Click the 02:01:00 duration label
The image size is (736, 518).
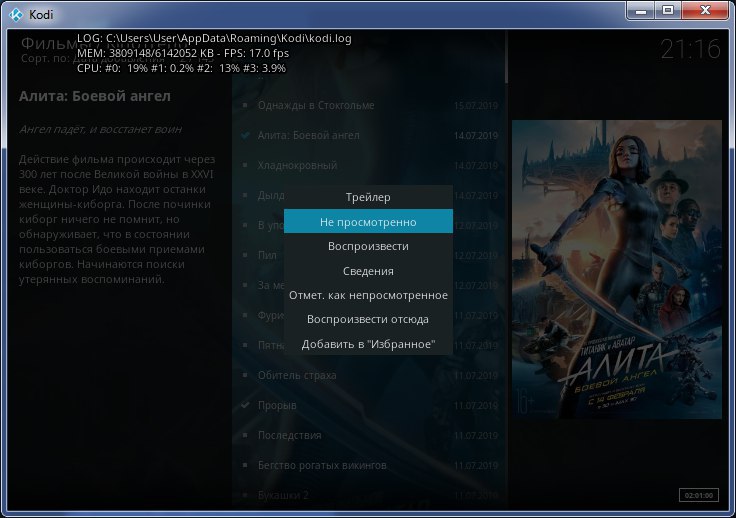(698, 495)
